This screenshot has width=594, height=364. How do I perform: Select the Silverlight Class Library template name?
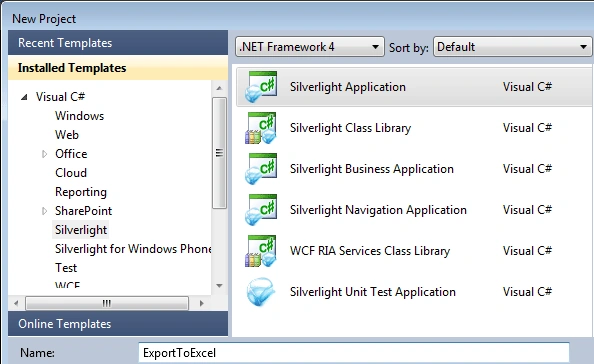coord(350,128)
